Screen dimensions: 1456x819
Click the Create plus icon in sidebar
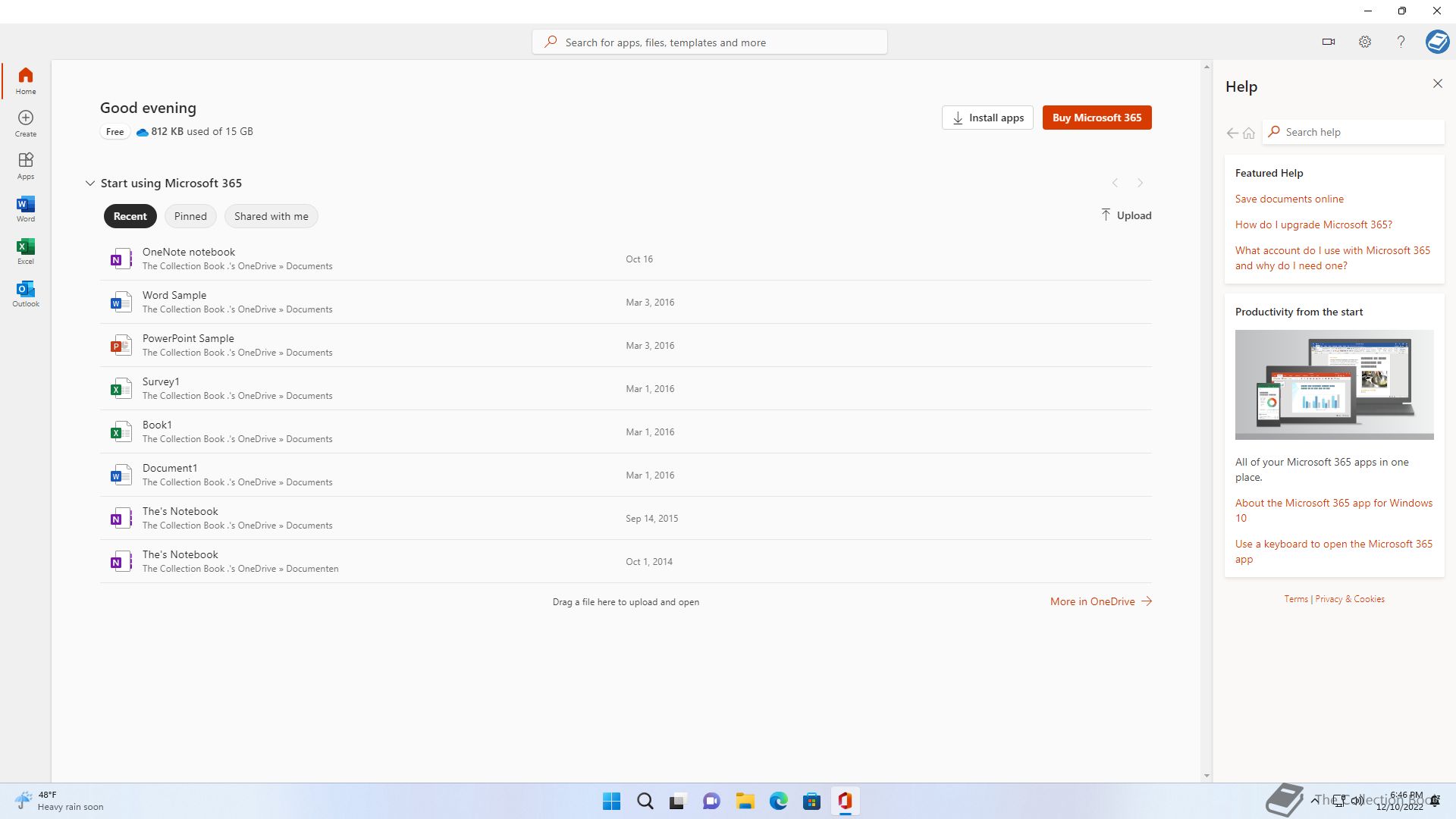(25, 123)
